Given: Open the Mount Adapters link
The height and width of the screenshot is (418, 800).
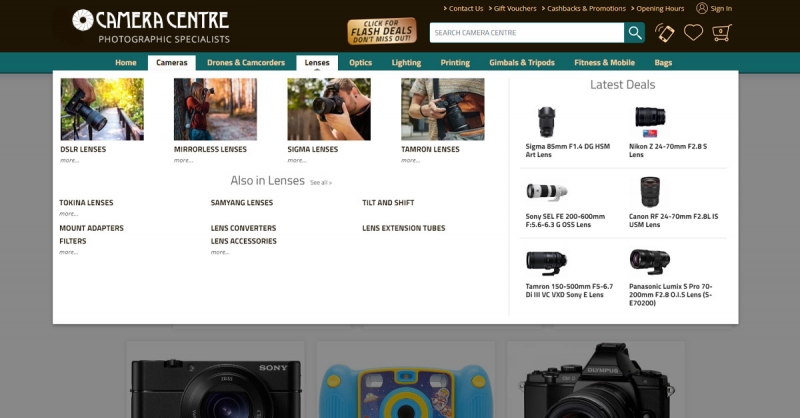Looking at the screenshot, I should (91, 228).
